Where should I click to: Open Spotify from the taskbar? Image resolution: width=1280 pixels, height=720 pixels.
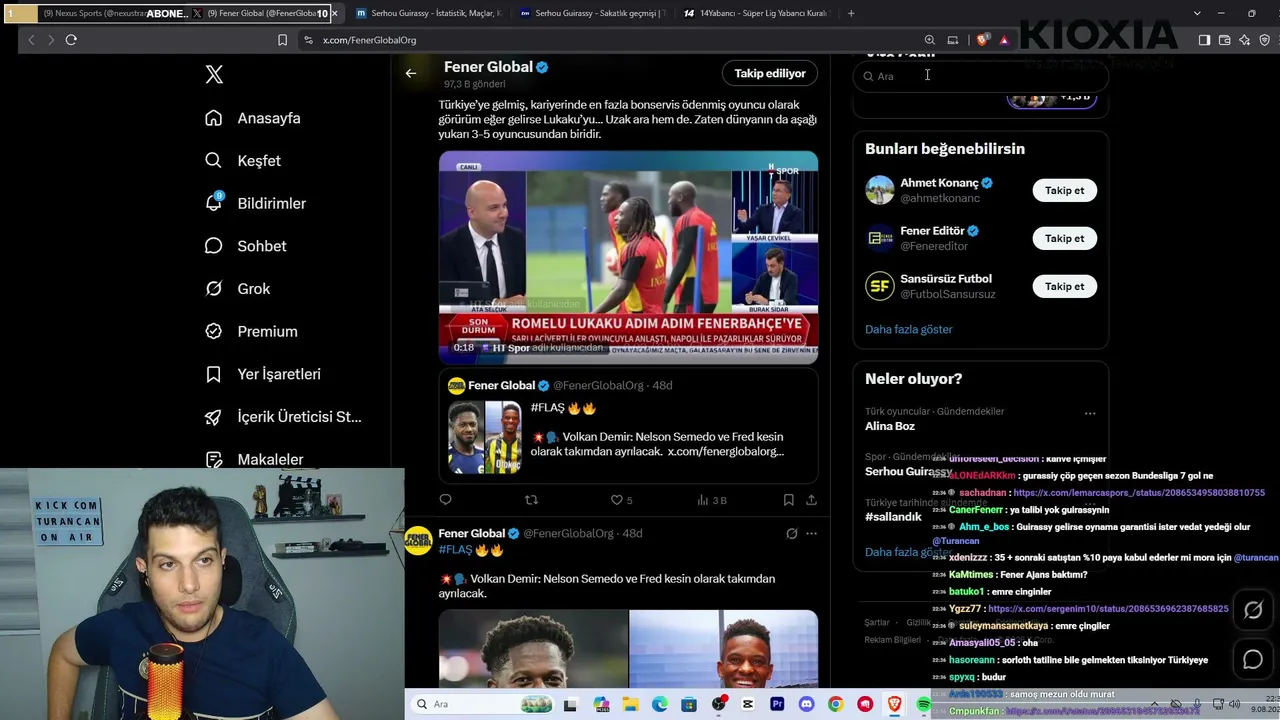(923, 704)
